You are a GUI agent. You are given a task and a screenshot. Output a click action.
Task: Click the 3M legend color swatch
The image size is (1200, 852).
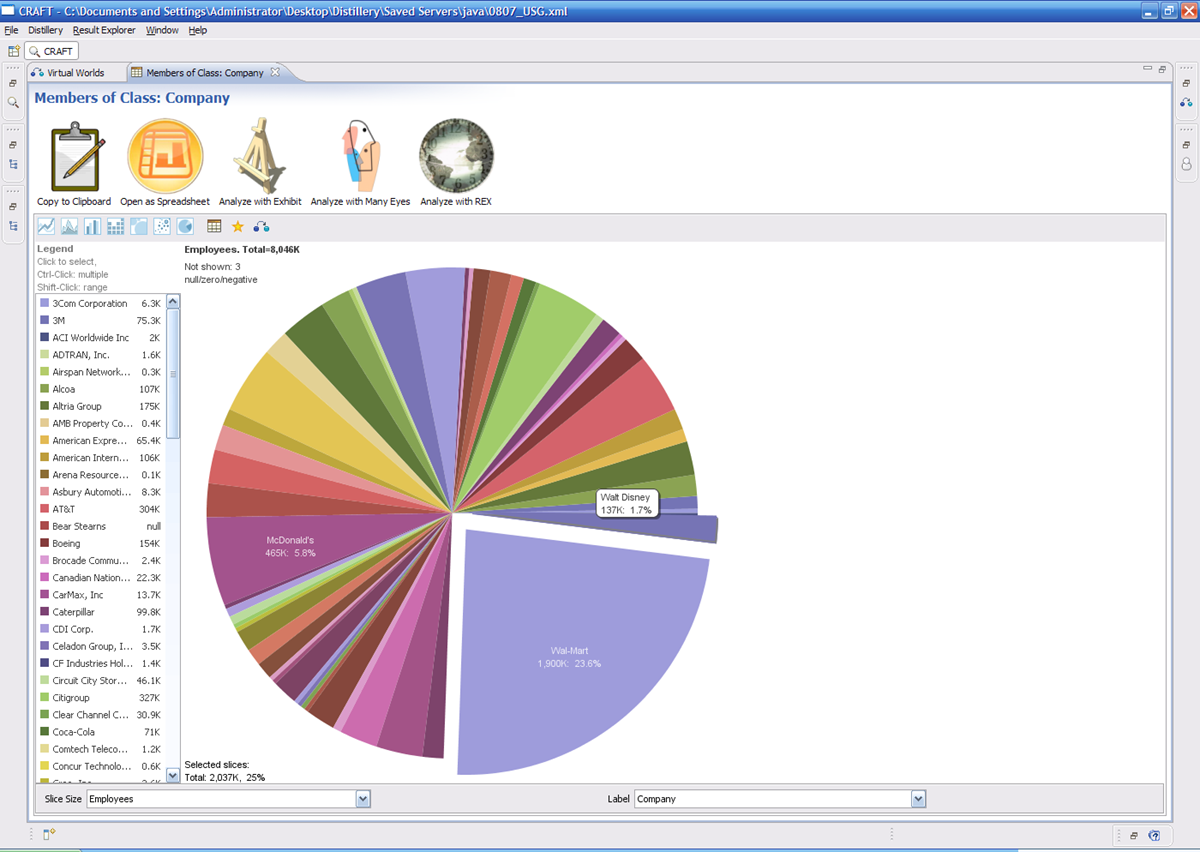[44, 320]
